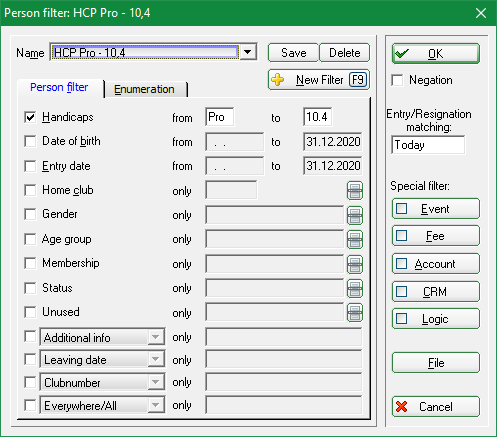
Task: Click the Delete button
Action: 345,53
